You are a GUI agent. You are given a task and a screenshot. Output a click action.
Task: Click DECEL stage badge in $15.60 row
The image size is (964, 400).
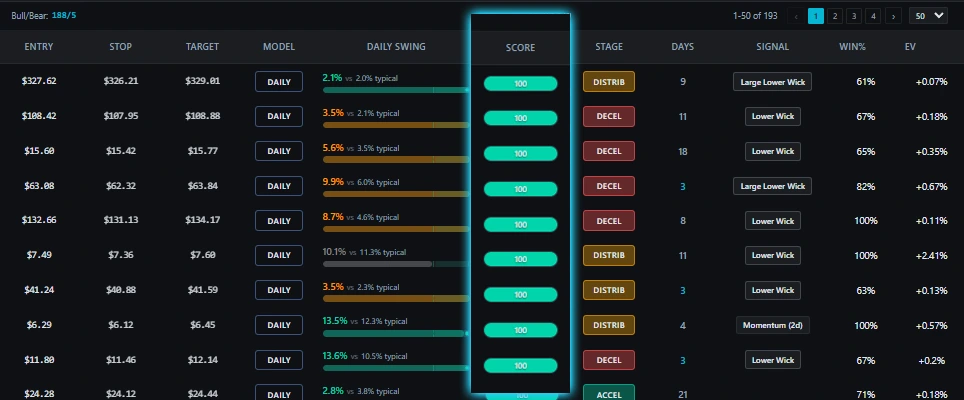click(609, 151)
